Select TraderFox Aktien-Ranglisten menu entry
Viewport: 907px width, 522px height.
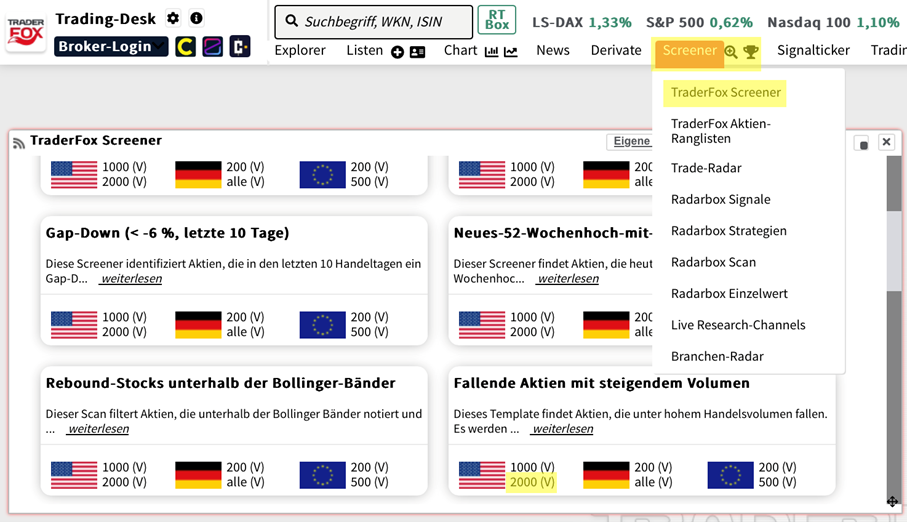[721, 131]
